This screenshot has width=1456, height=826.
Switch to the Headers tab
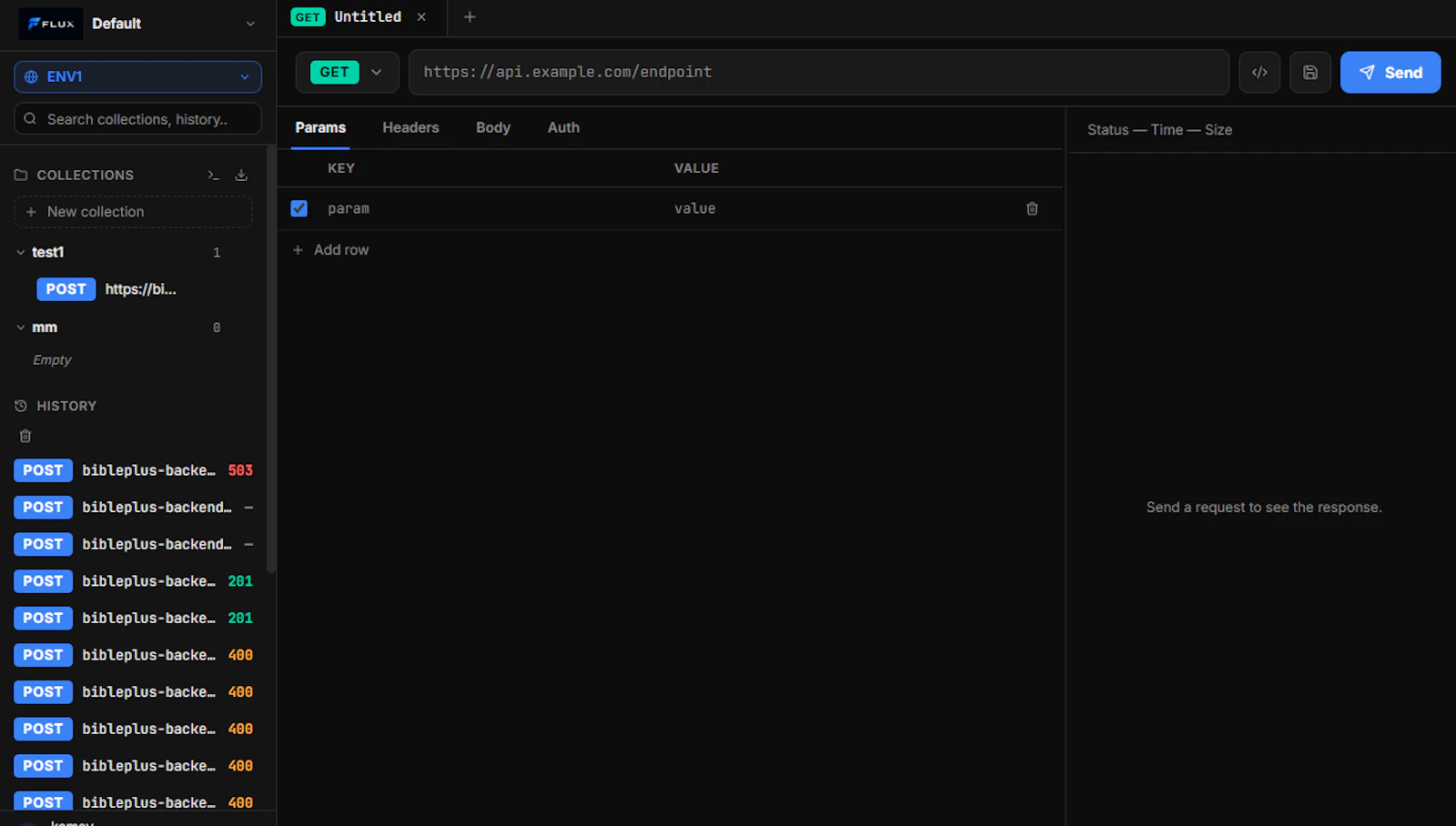point(410,127)
